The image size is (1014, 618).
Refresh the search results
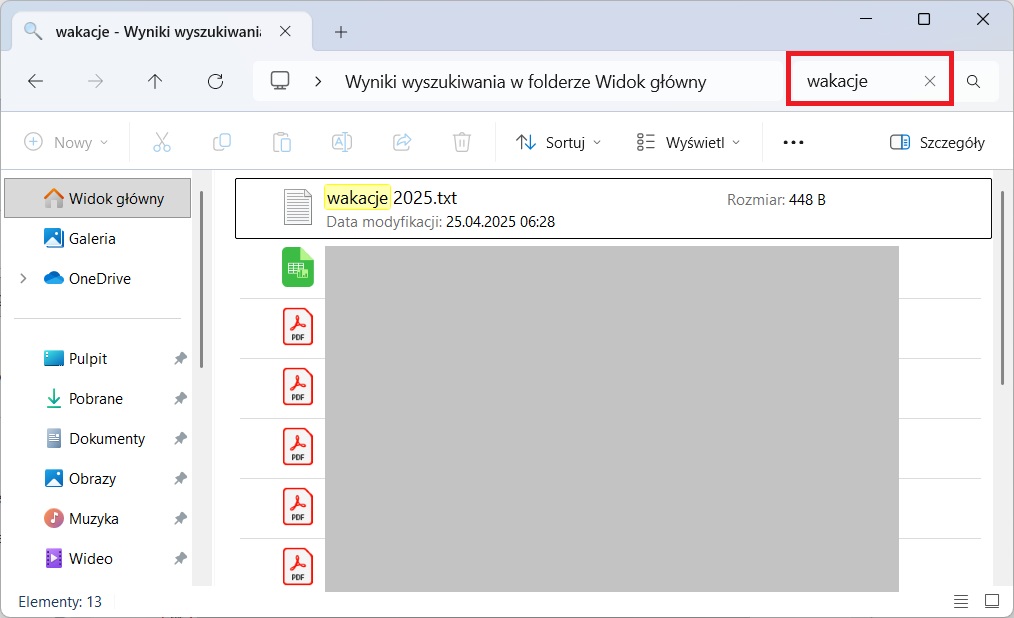tap(215, 82)
